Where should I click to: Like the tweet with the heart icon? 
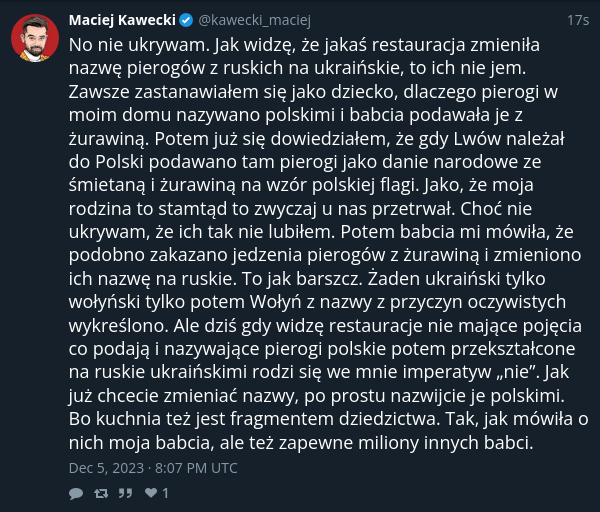pyautogui.click(x=151, y=493)
